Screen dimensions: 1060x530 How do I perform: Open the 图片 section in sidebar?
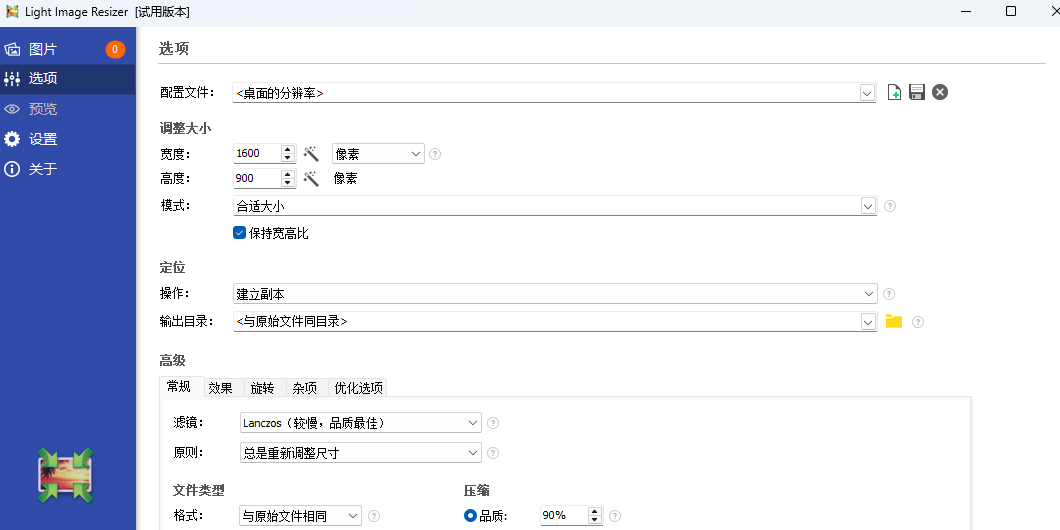pos(68,49)
